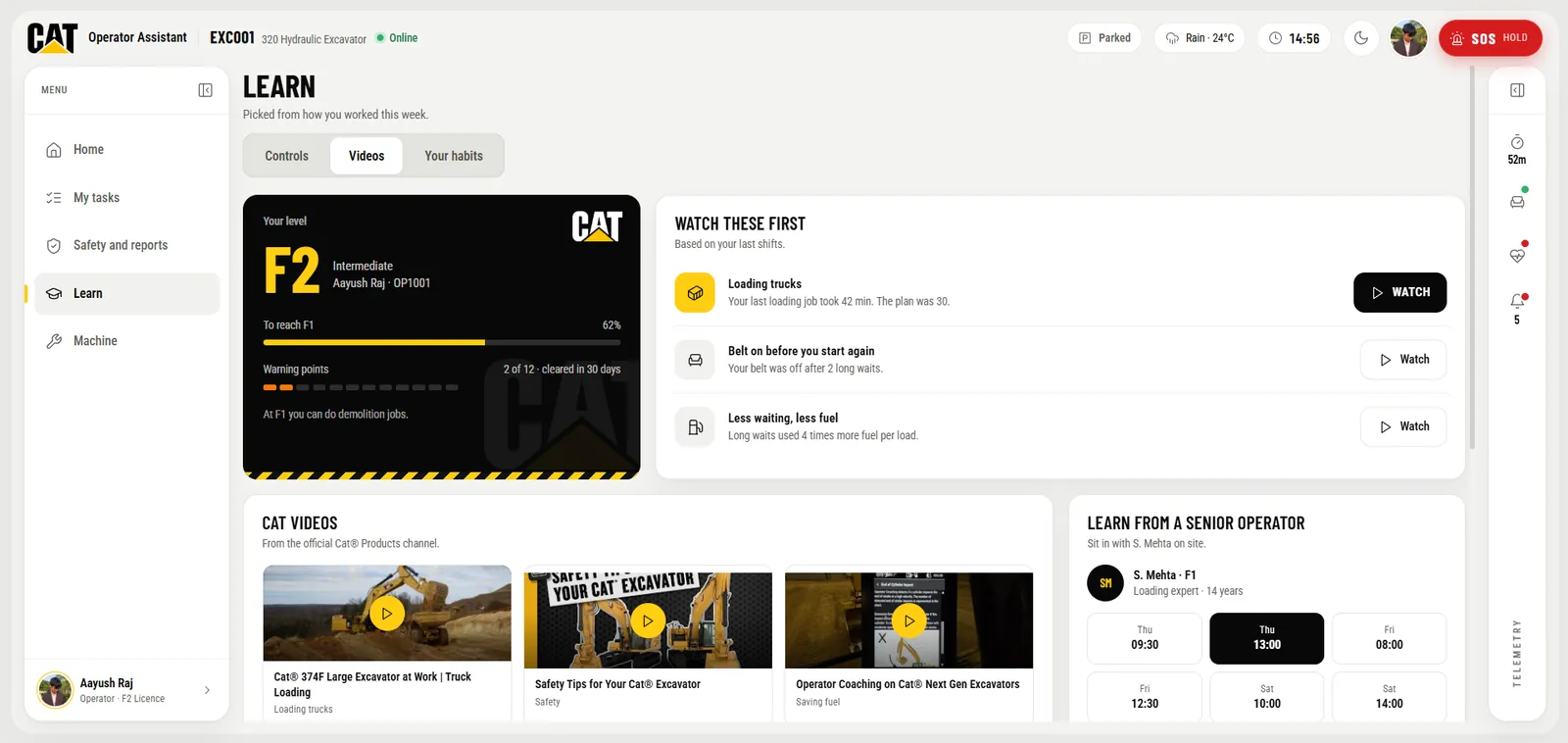Select the Fri 12:30 time slot

pyautogui.click(x=1145, y=697)
